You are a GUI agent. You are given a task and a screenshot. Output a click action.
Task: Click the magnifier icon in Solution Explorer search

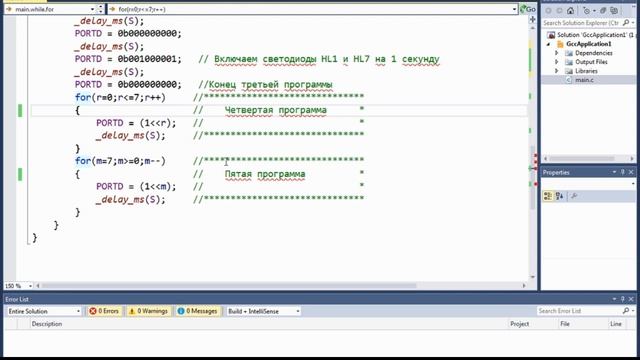[x=626, y=23]
